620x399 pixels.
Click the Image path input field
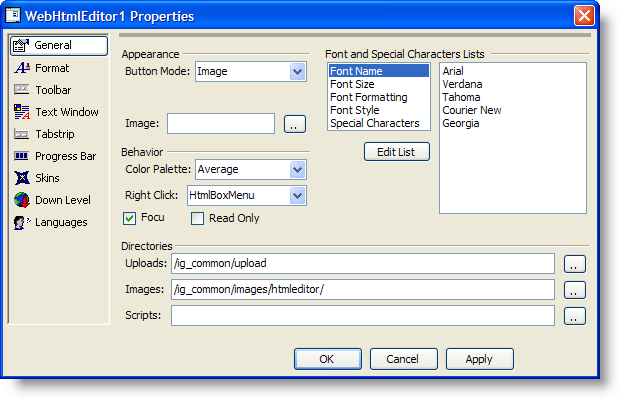pos(221,123)
